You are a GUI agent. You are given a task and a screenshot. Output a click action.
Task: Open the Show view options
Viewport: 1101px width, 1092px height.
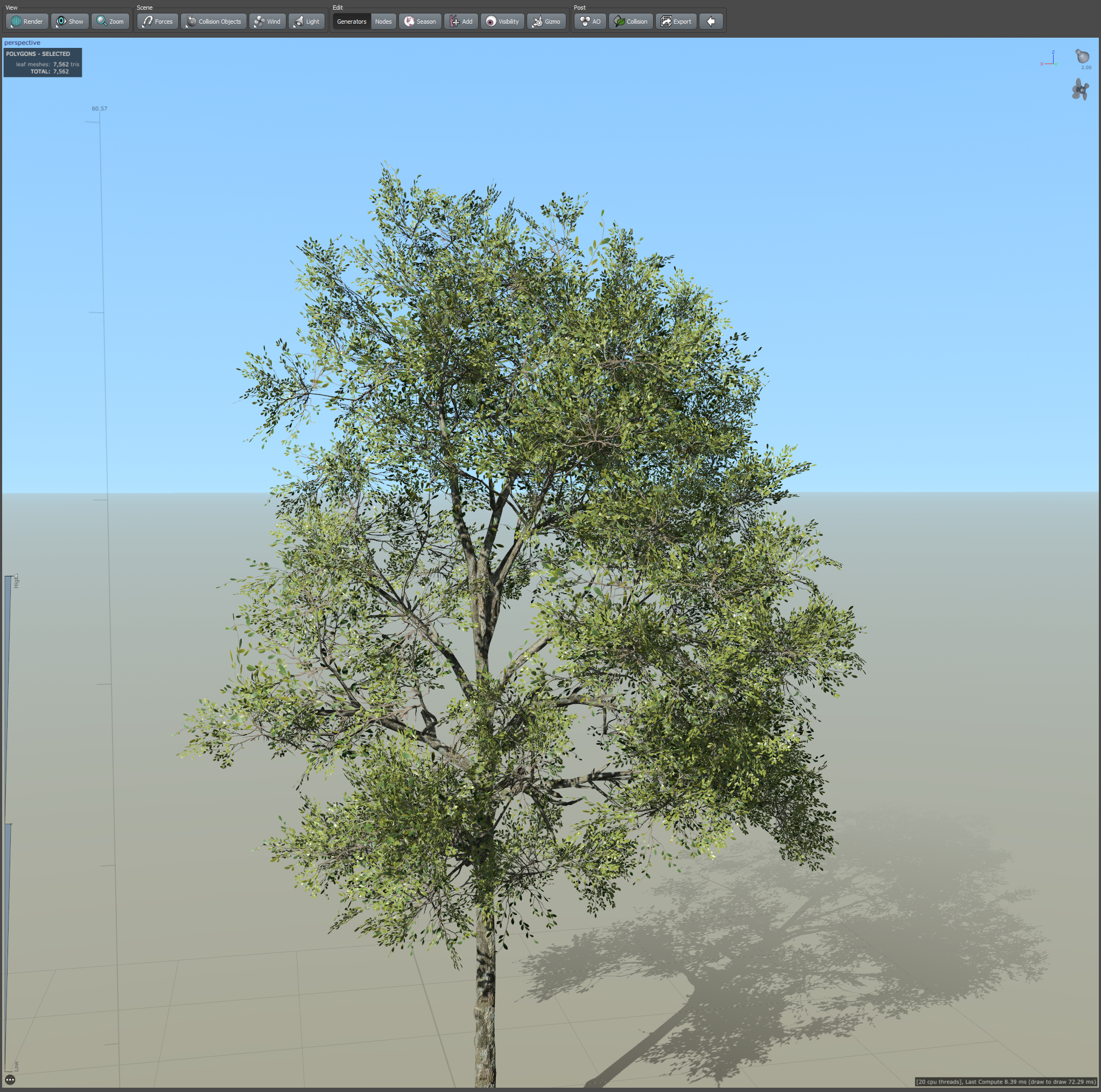[x=69, y=22]
